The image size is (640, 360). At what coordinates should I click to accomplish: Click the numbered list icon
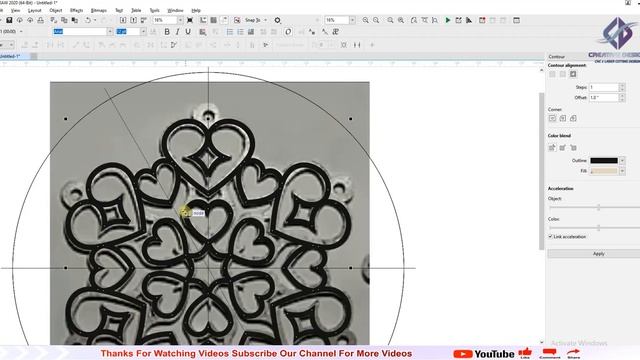click(x=240, y=32)
